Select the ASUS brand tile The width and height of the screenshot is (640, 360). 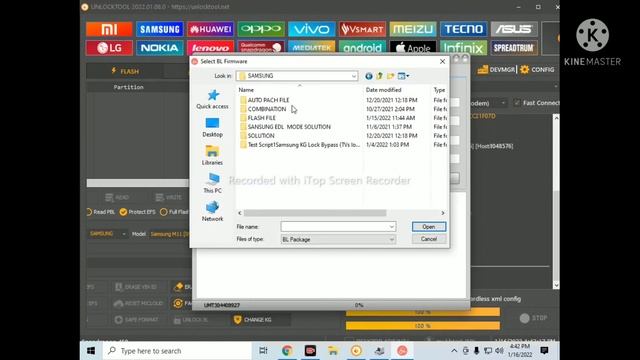pyautogui.click(x=514, y=29)
